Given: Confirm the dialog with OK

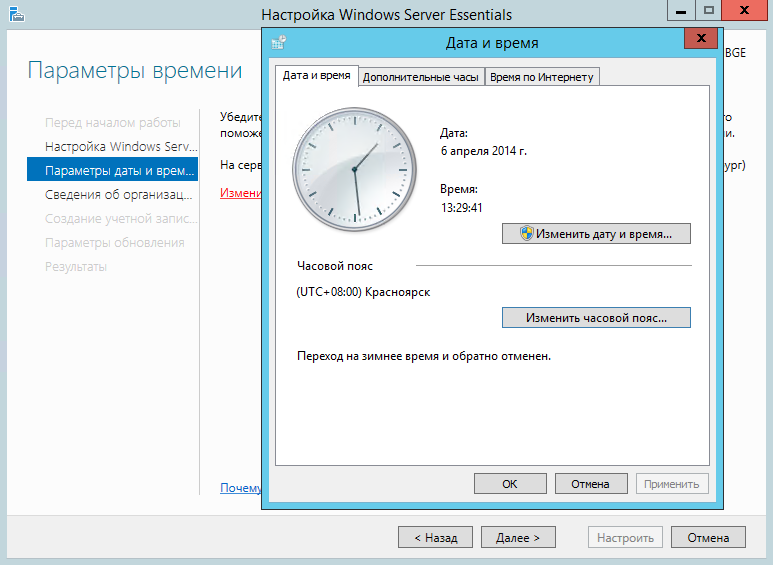Looking at the screenshot, I should 510,484.
